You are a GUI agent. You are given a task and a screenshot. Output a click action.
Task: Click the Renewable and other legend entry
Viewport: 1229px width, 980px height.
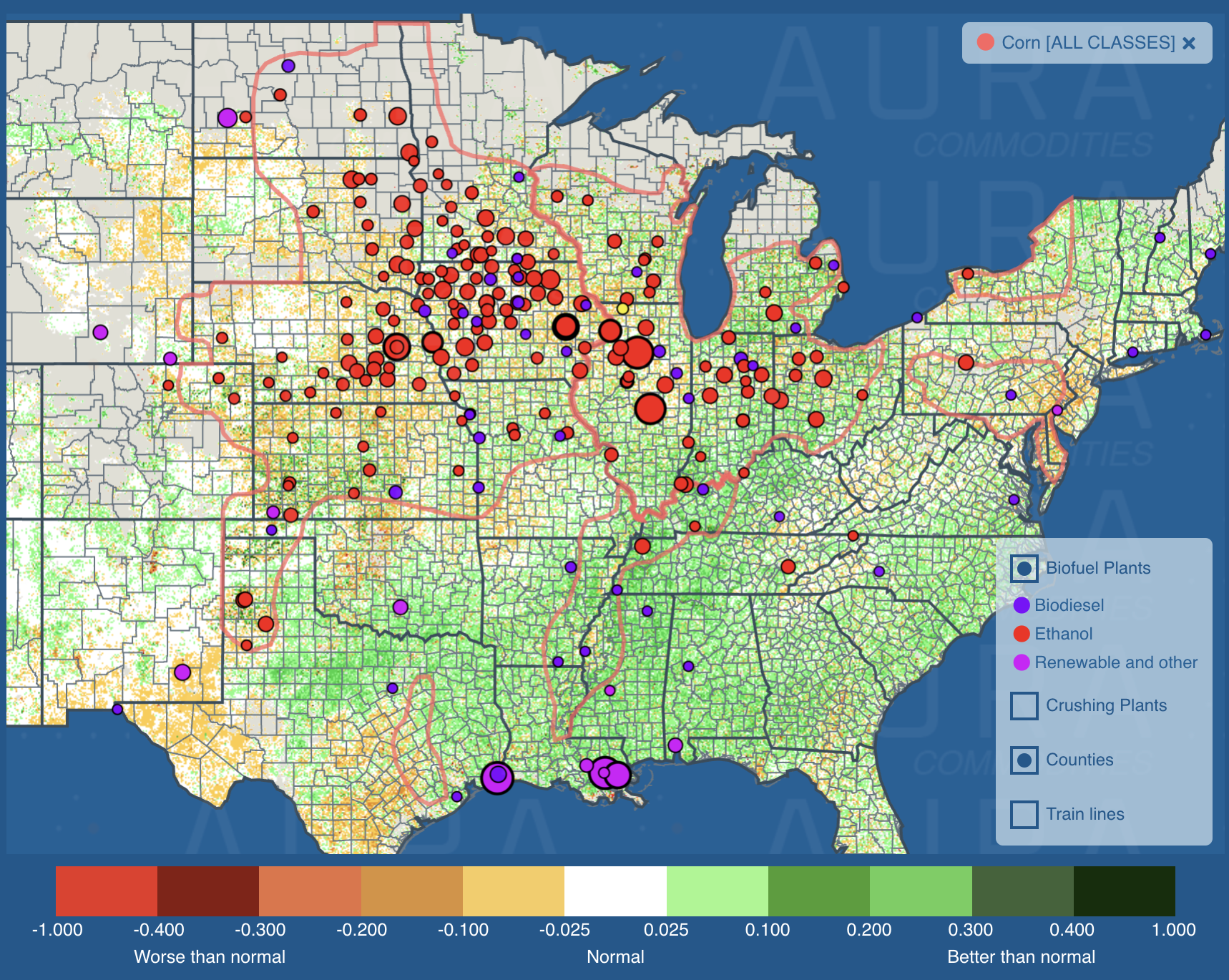1115,662
